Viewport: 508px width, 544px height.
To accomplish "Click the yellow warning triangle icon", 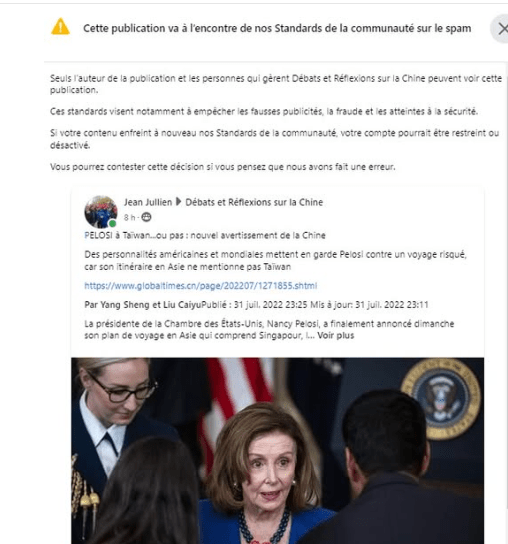I will tap(60, 27).
